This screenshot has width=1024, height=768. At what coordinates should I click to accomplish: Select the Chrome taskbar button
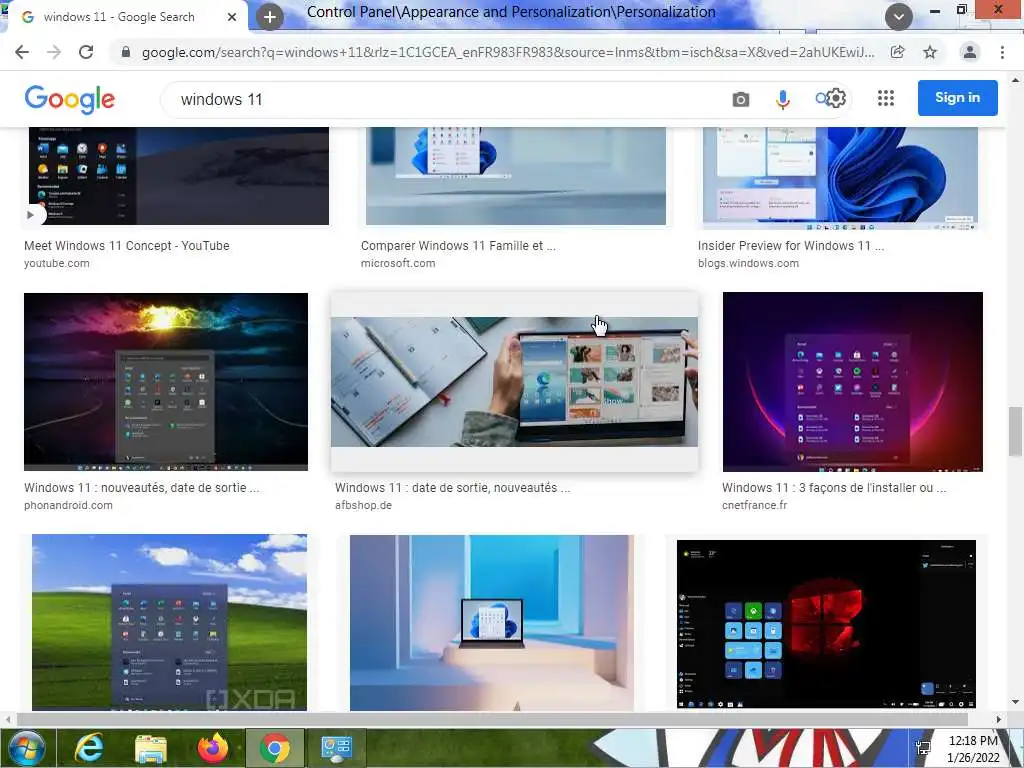click(x=275, y=748)
